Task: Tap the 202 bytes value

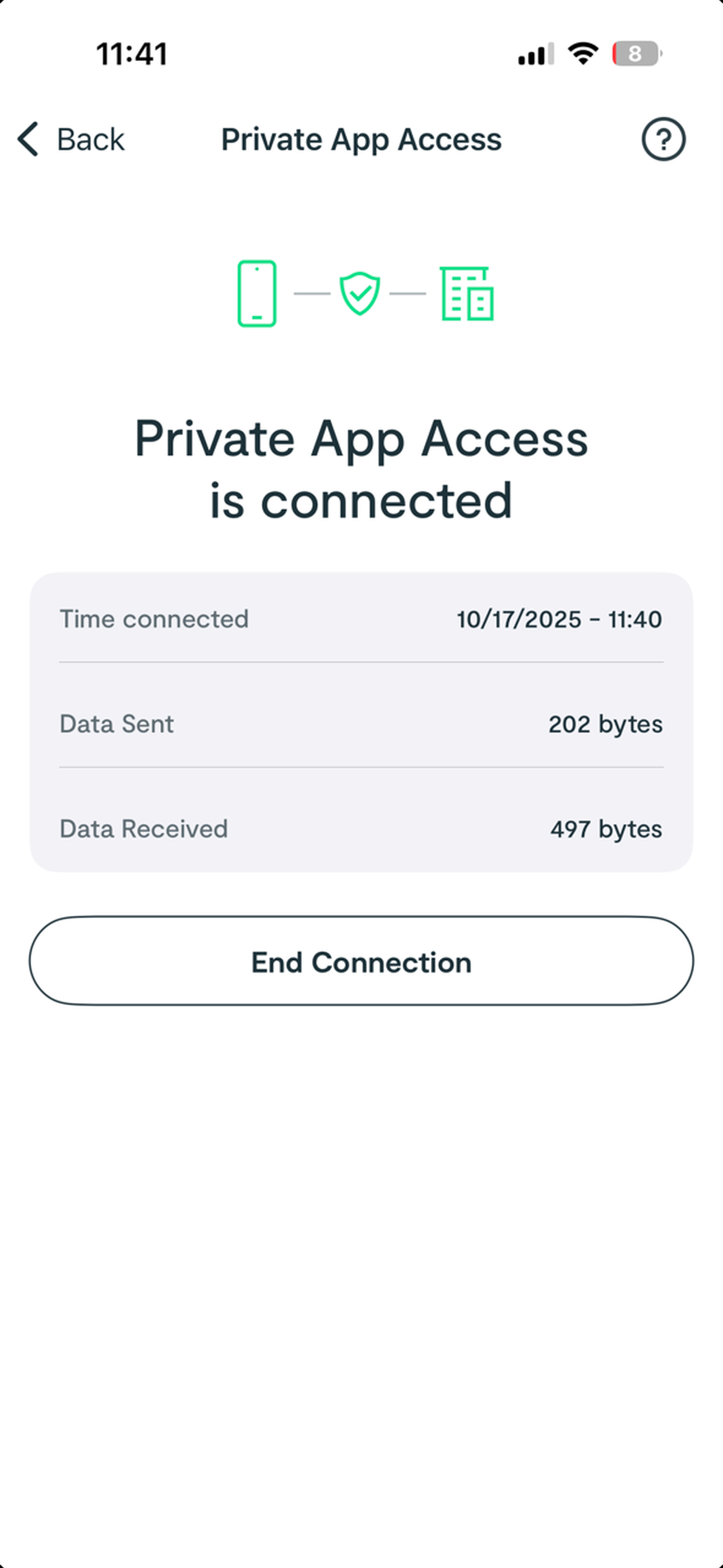Action: pyautogui.click(x=605, y=725)
